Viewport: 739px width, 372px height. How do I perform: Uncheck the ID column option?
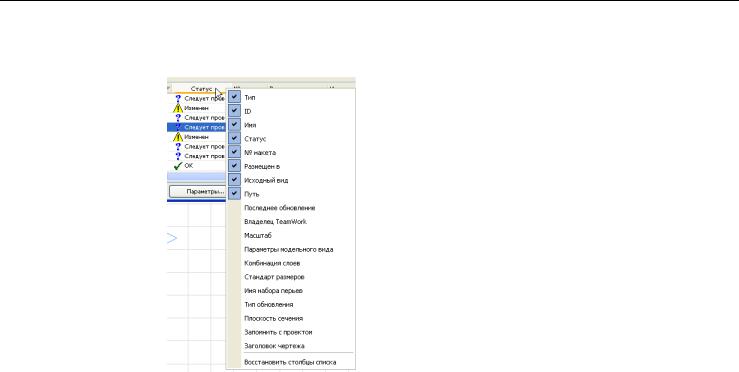point(290,111)
